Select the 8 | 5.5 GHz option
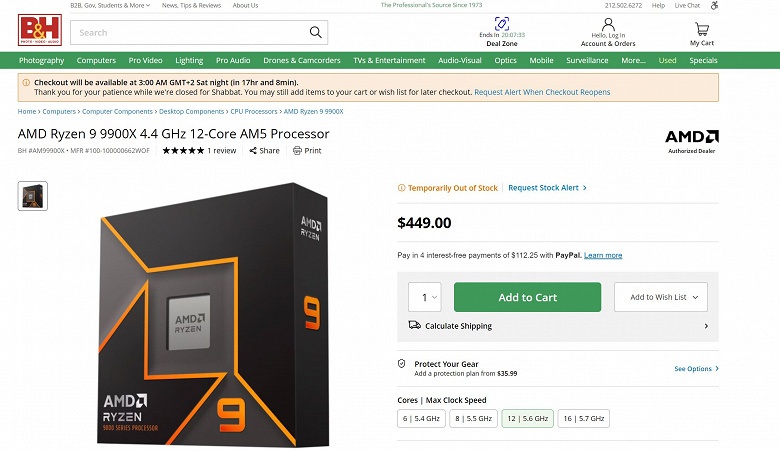This screenshot has width=780, height=451. click(473, 419)
